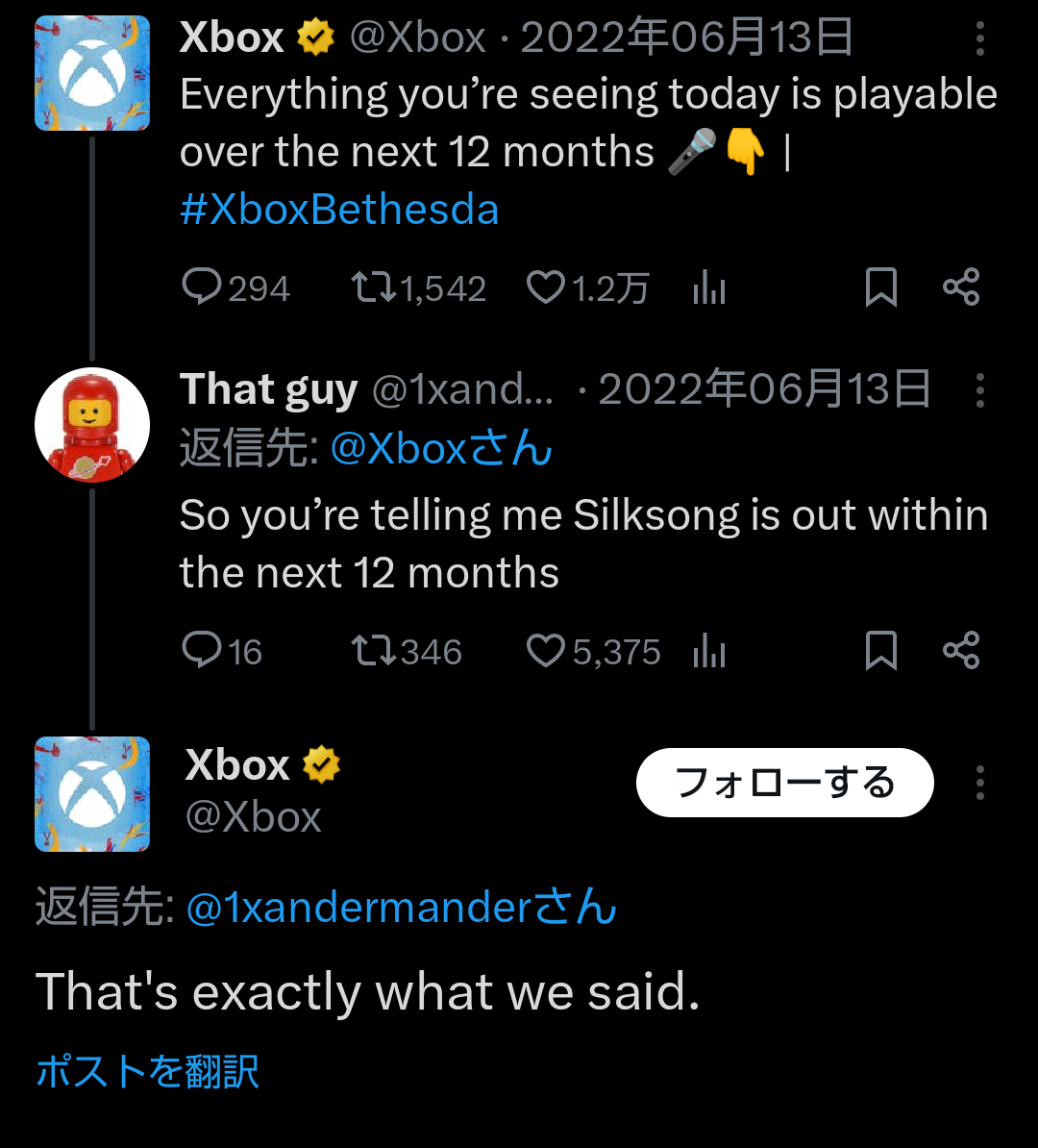Open the @1xandermander mention link
This screenshot has width=1038, height=1148.
pyautogui.click(x=401, y=908)
